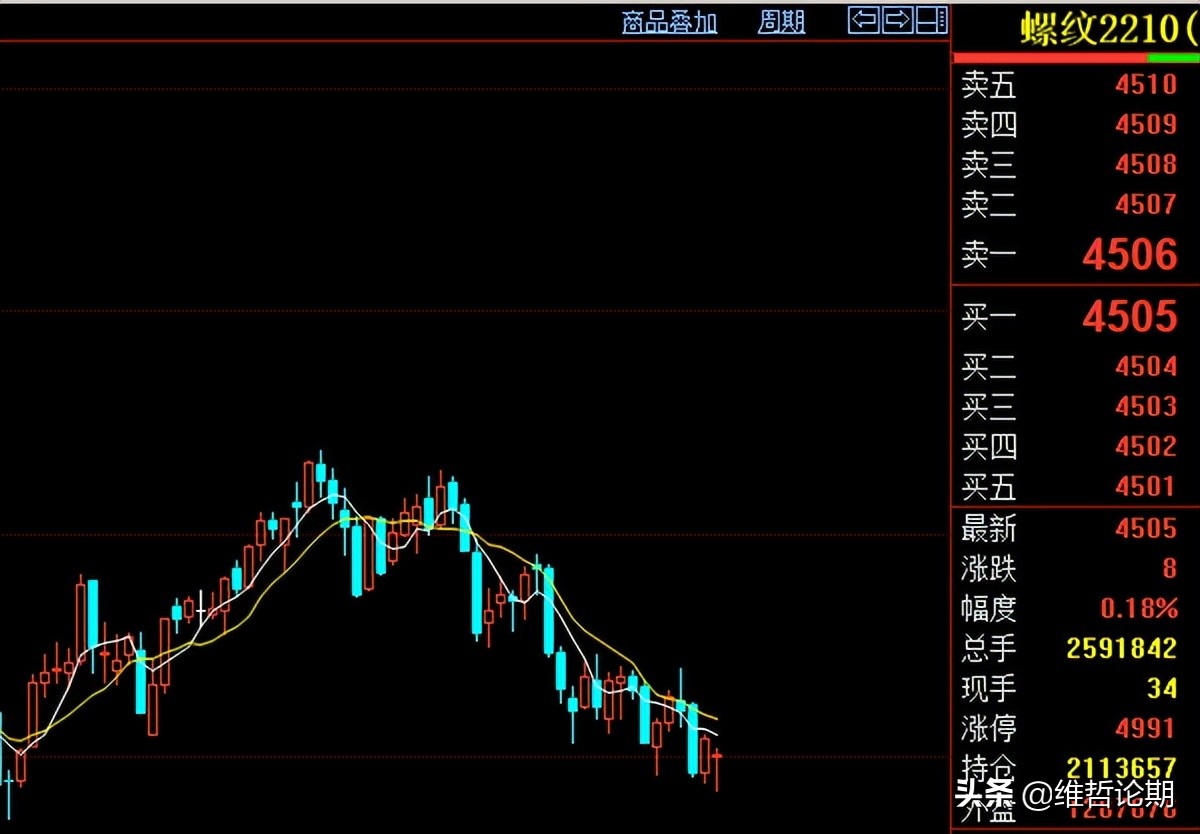This screenshot has width=1200, height=834.
Task: Click the 卖三 price 4508
Action: tap(1146, 164)
